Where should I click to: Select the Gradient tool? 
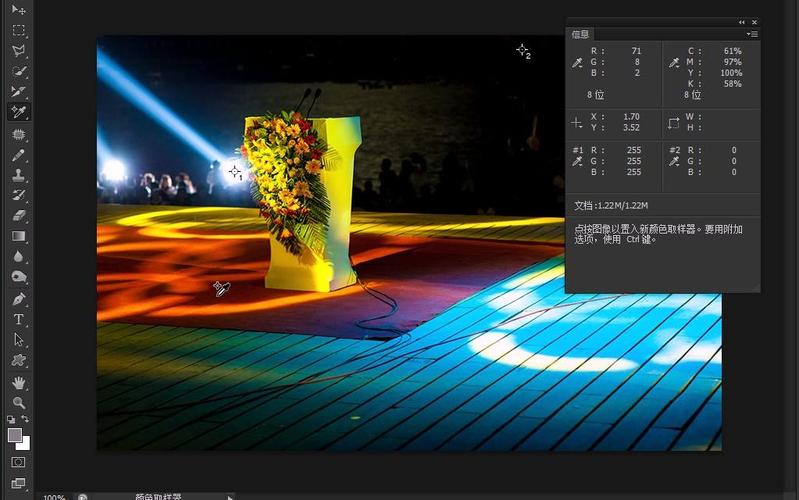click(18, 237)
